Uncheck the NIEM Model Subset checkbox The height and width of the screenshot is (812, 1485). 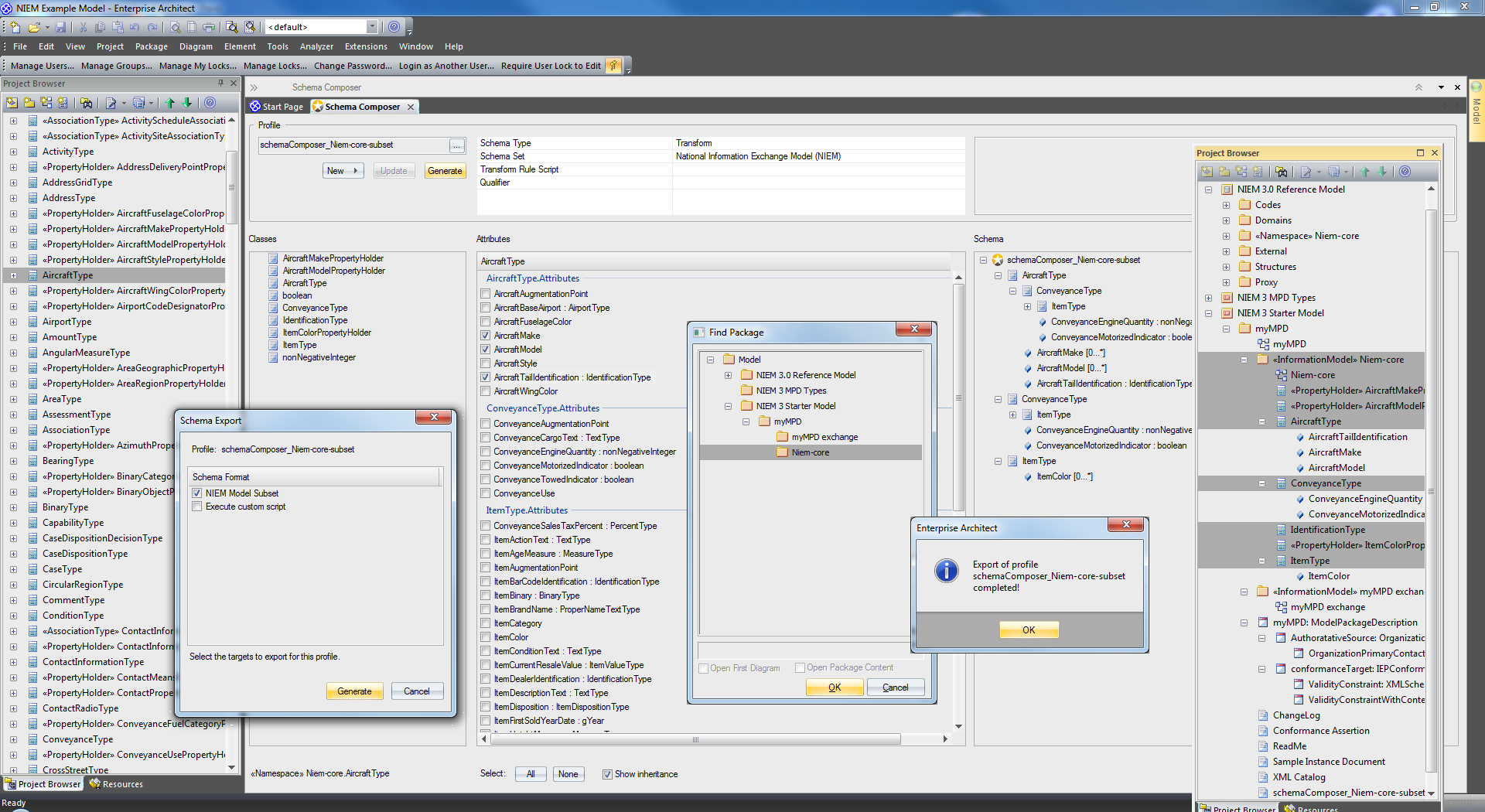[x=197, y=493]
